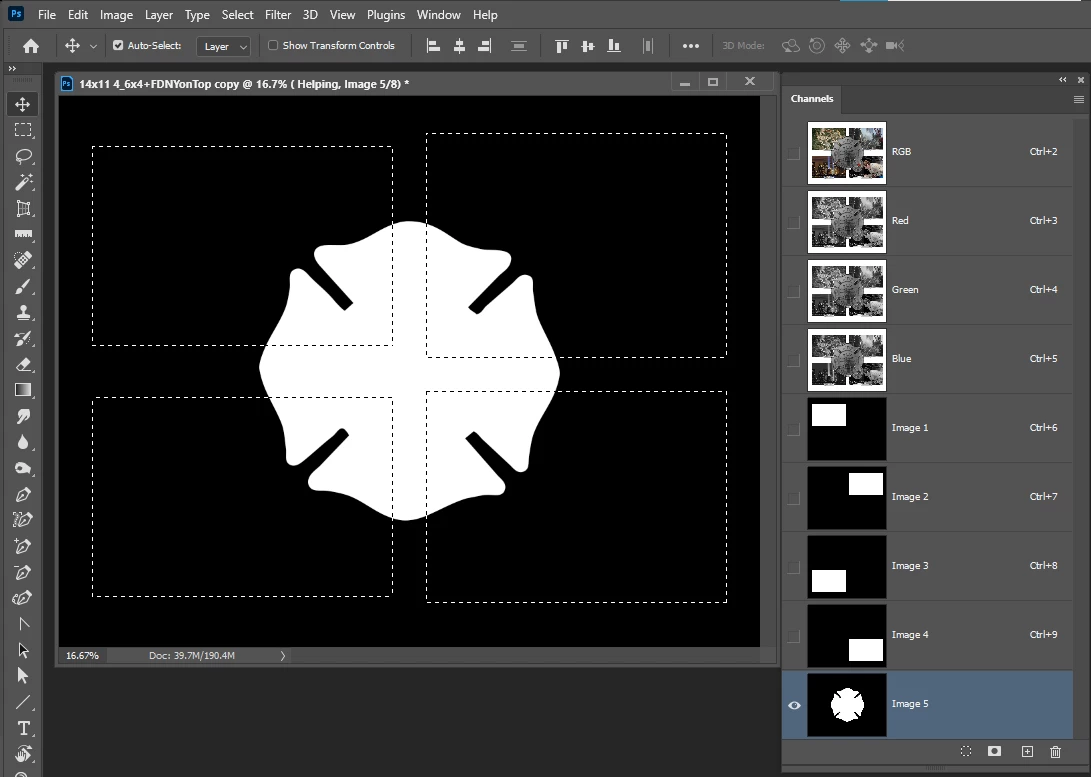The height and width of the screenshot is (777, 1091).
Task: Open the Window menu
Action: [438, 15]
